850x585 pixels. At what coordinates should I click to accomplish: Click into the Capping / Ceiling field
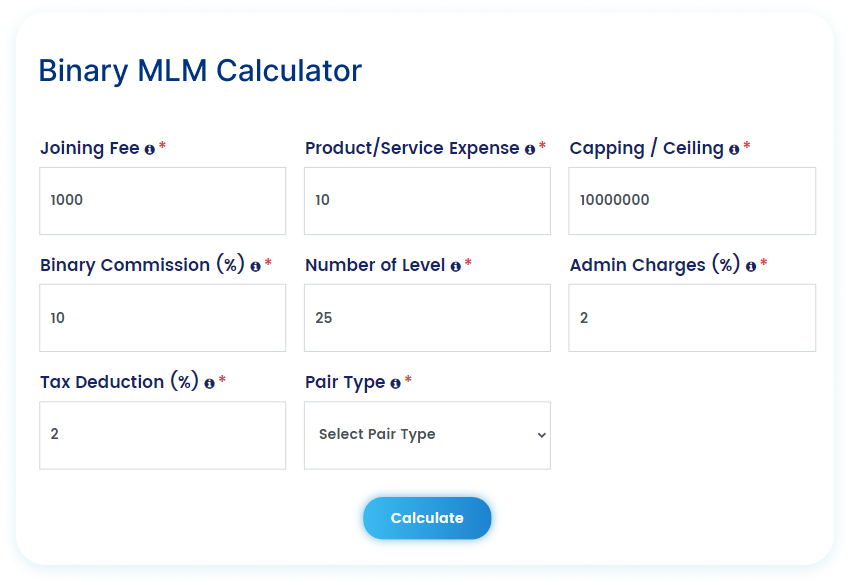pyautogui.click(x=692, y=201)
